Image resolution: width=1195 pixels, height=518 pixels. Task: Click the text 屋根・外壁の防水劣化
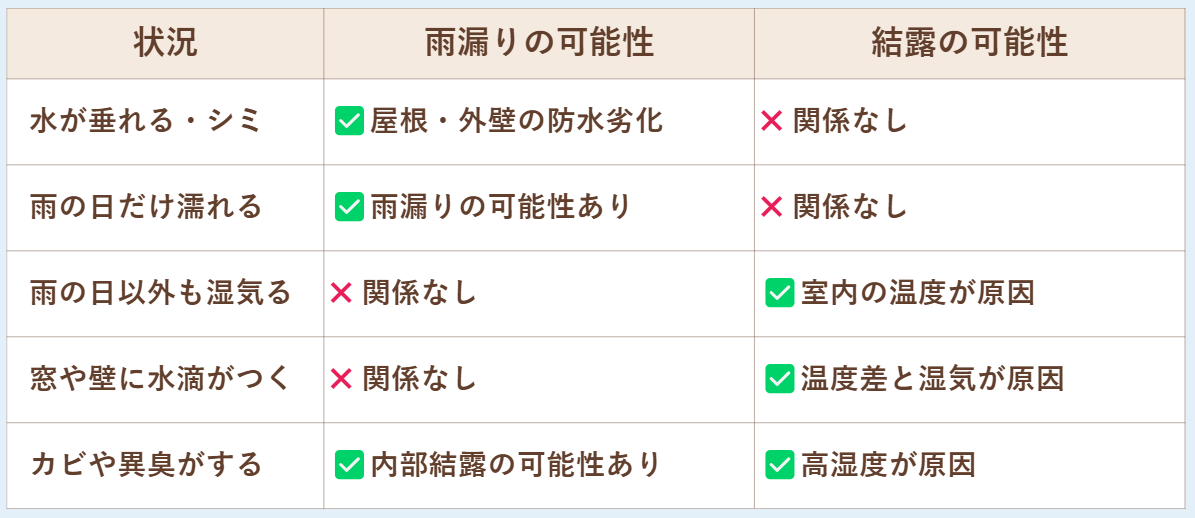click(517, 122)
